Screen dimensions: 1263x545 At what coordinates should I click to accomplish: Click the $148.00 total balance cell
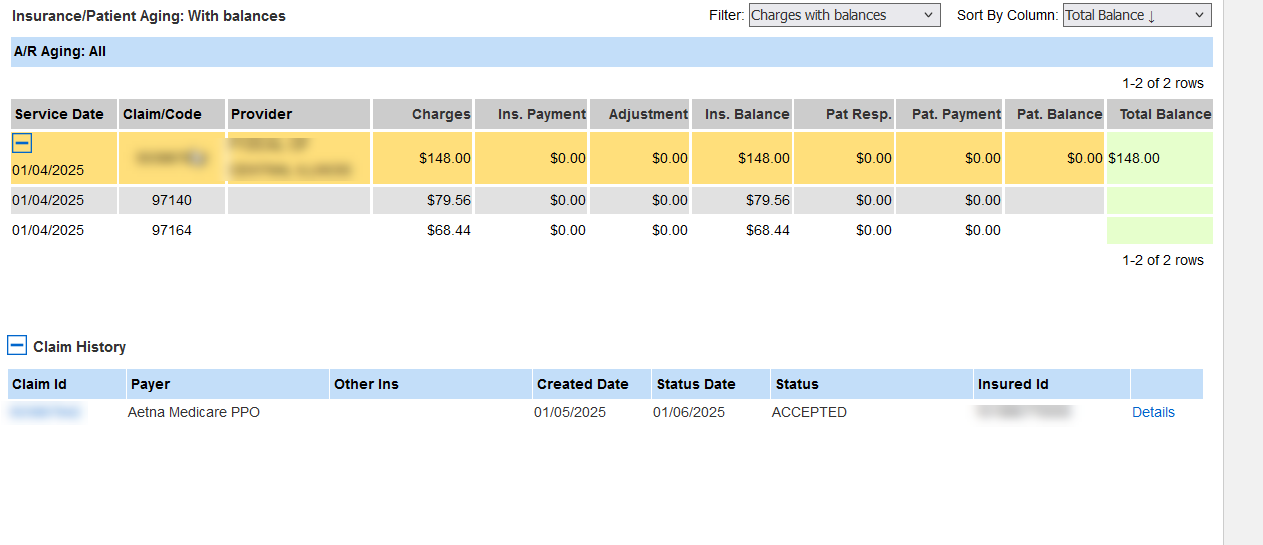(1134, 158)
